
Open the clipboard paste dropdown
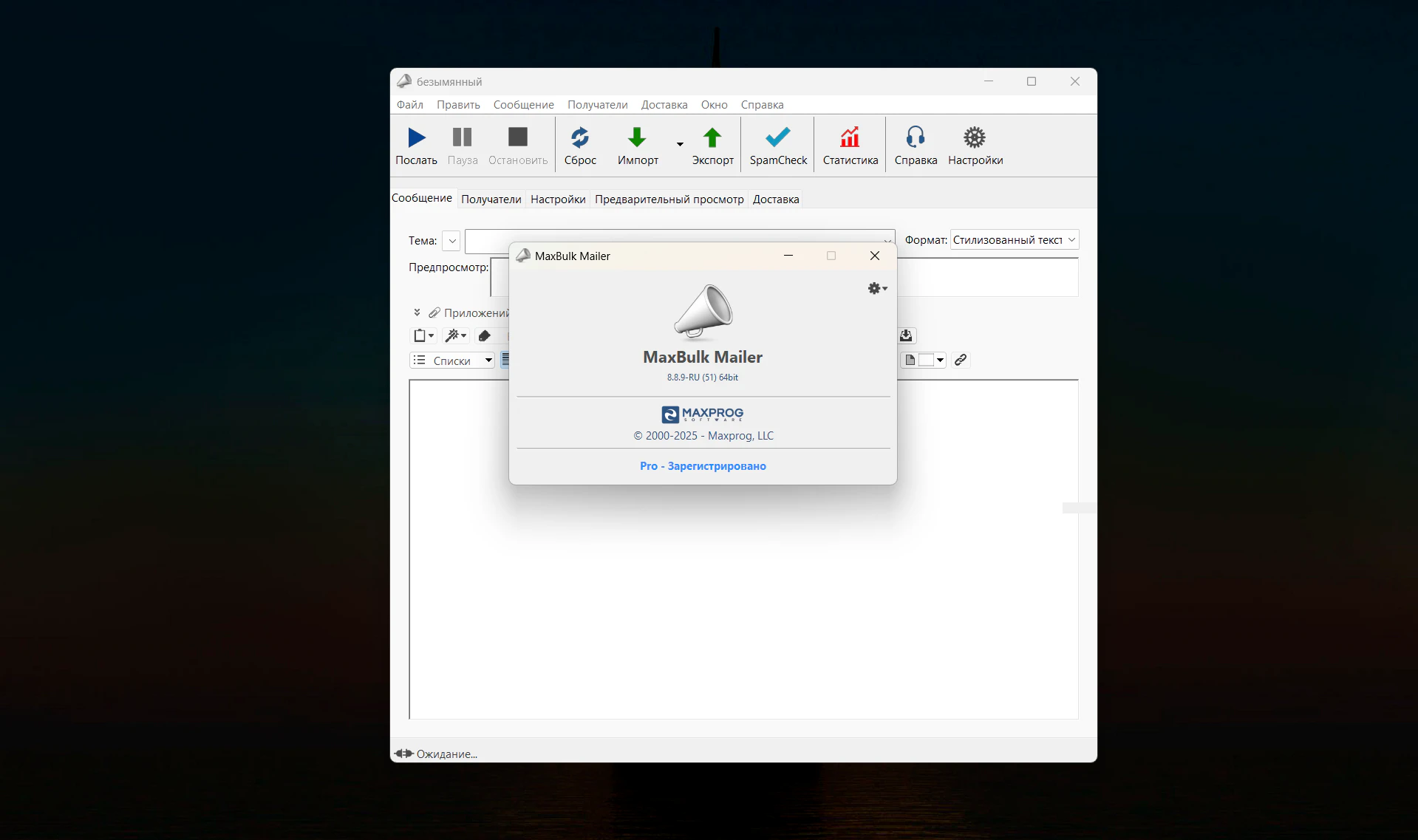[423, 336]
